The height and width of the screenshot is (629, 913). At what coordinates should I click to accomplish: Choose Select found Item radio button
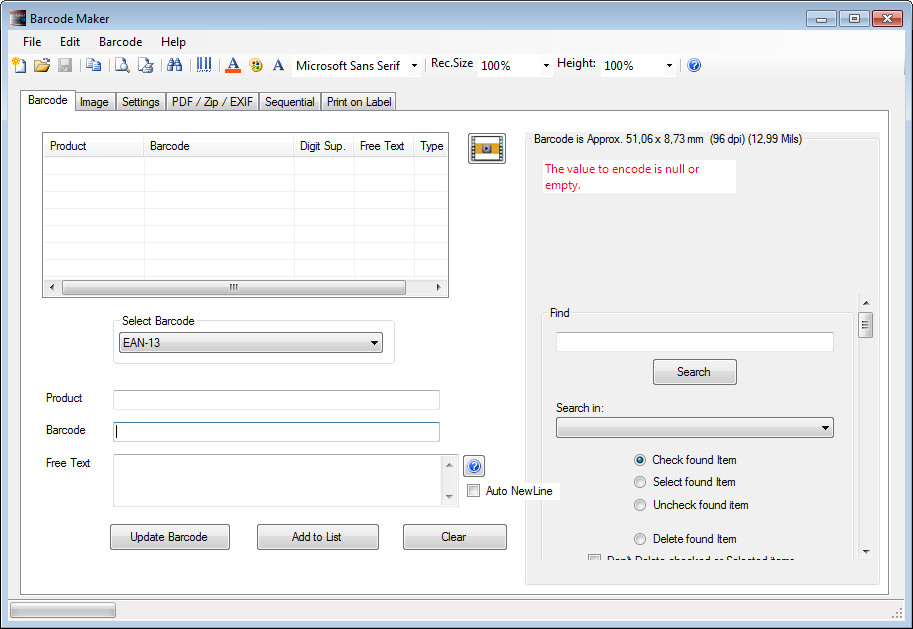click(640, 482)
